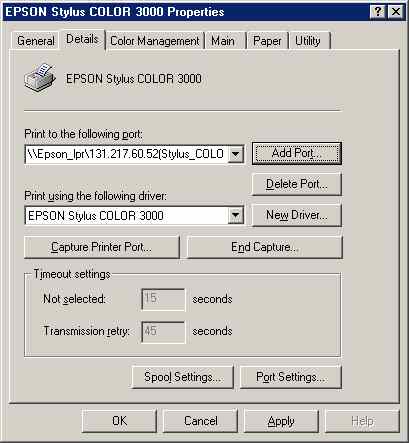The height and width of the screenshot is (443, 409).
Task: Click the Delete Port button
Action: [x=297, y=184]
